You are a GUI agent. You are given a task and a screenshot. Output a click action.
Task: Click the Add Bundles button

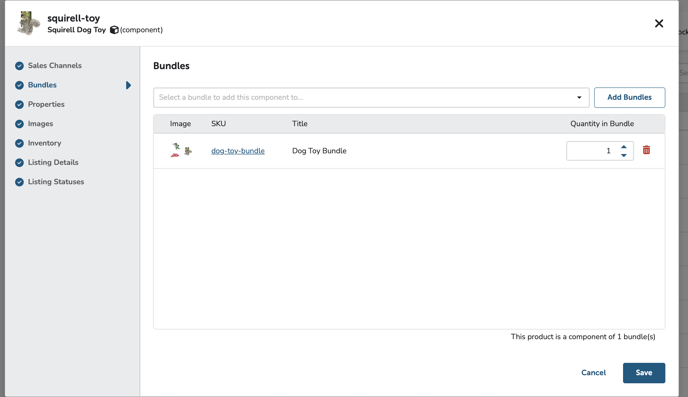[629, 97]
